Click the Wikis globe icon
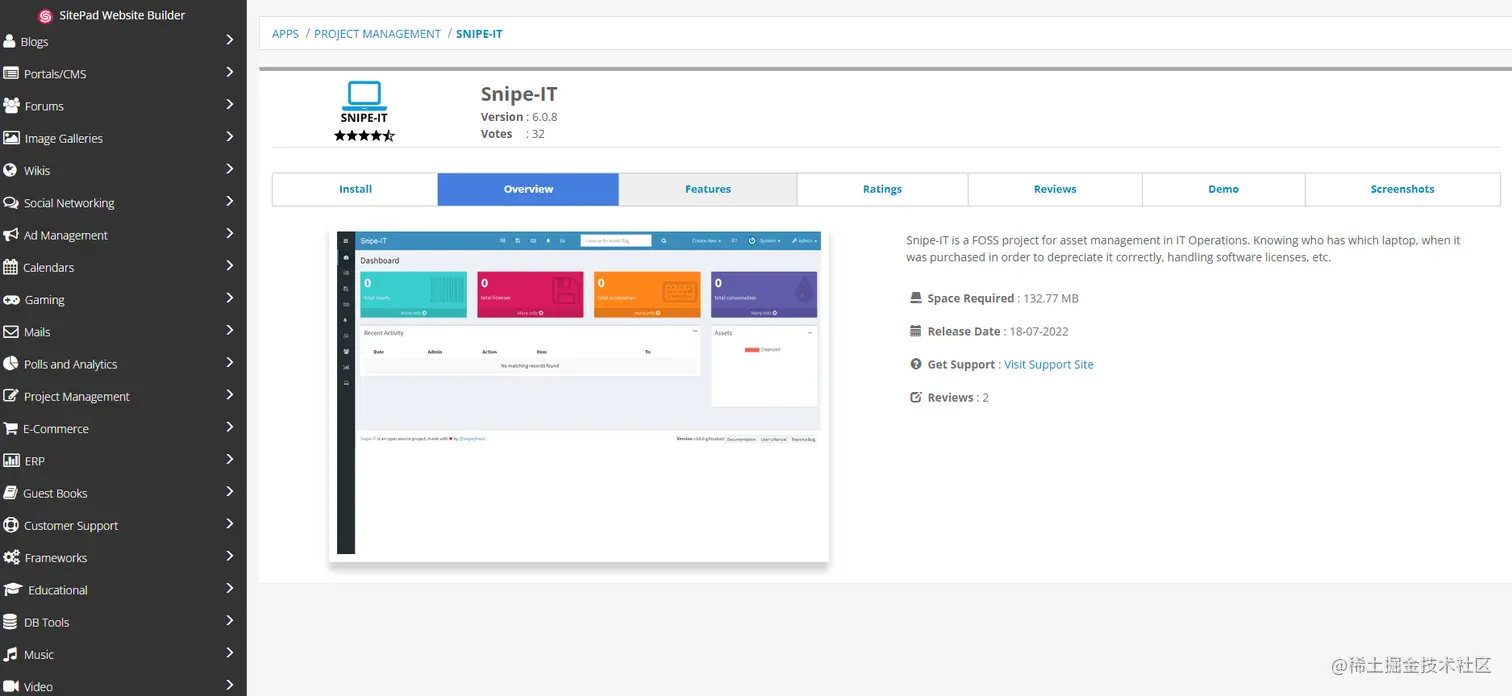1512x696 pixels. (11, 170)
